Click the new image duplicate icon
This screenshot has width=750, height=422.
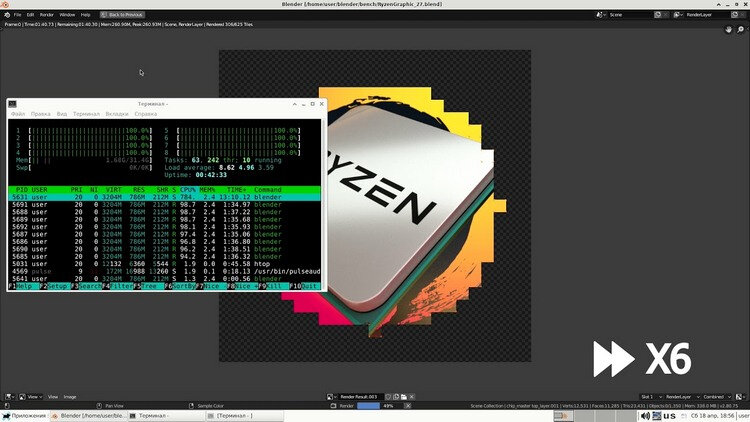[396, 397]
